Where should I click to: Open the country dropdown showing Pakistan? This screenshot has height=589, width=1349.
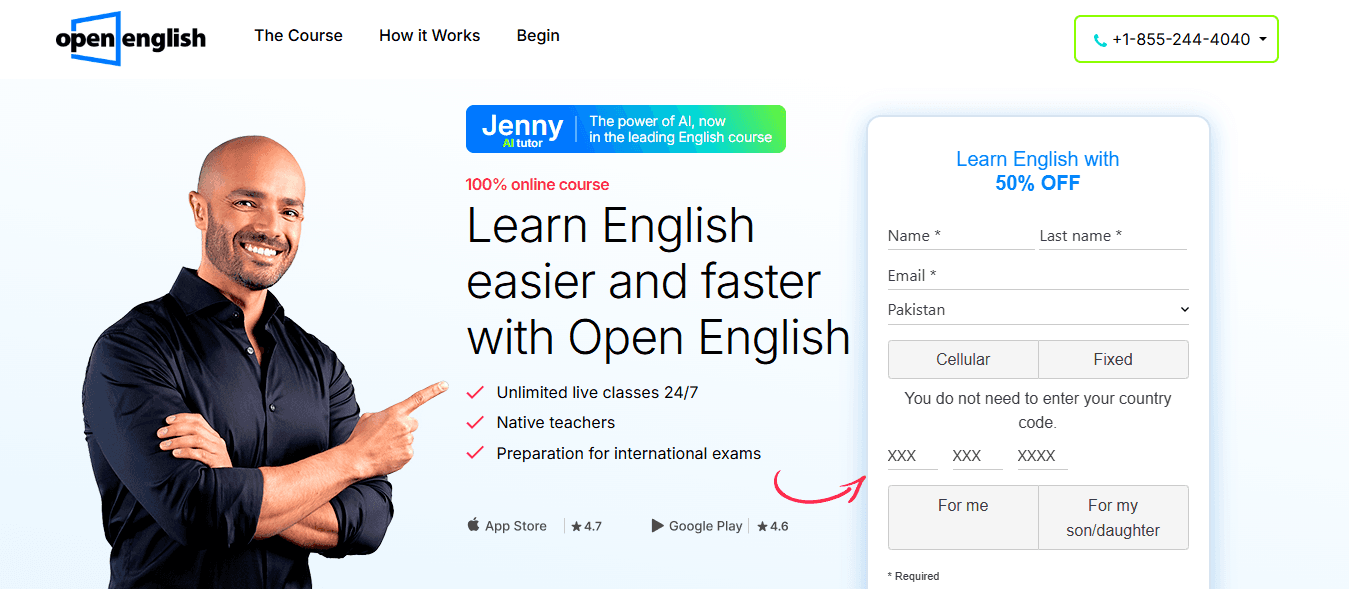(1037, 309)
